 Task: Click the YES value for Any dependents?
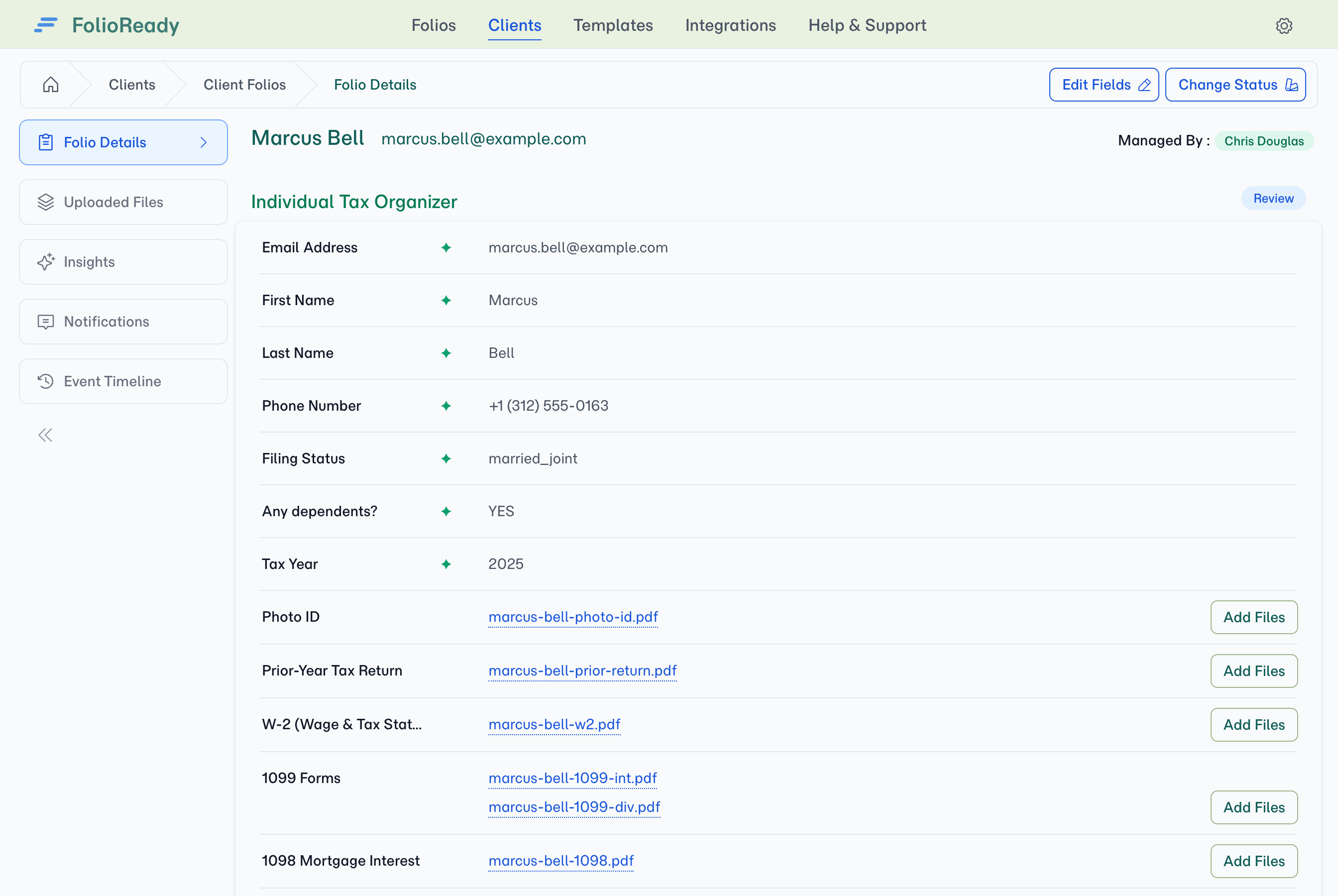tap(501, 511)
